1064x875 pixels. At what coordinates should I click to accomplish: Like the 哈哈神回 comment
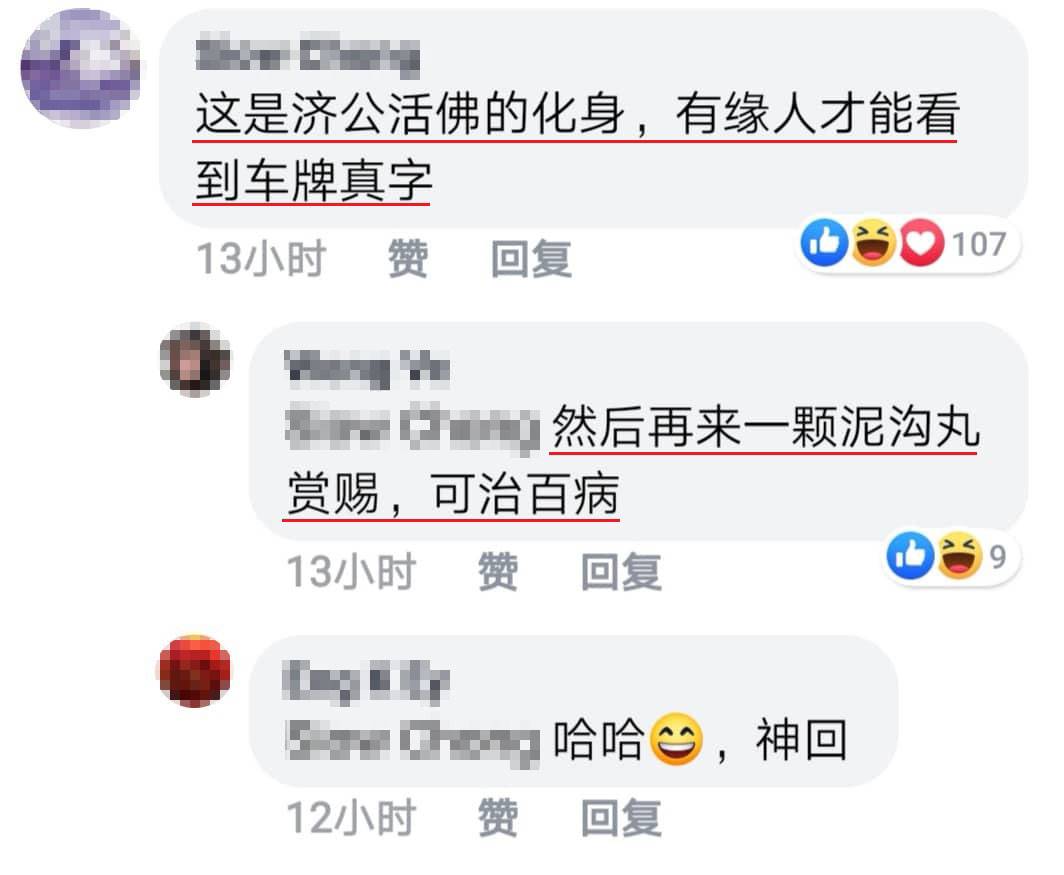point(498,817)
